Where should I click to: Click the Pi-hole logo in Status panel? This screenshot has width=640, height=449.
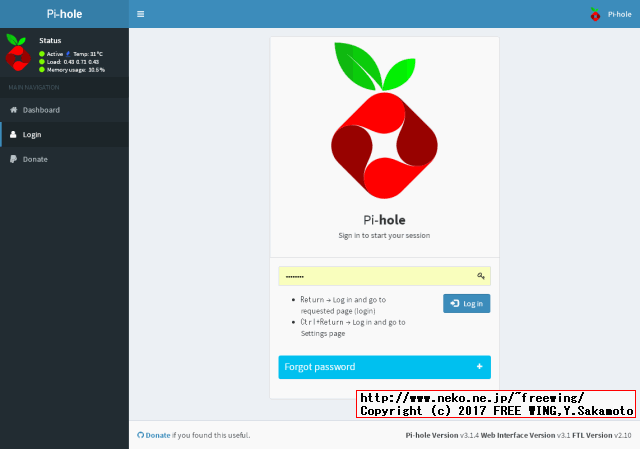18,52
